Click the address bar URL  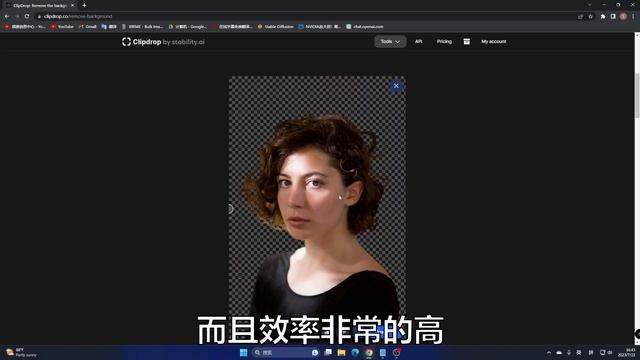78,16
